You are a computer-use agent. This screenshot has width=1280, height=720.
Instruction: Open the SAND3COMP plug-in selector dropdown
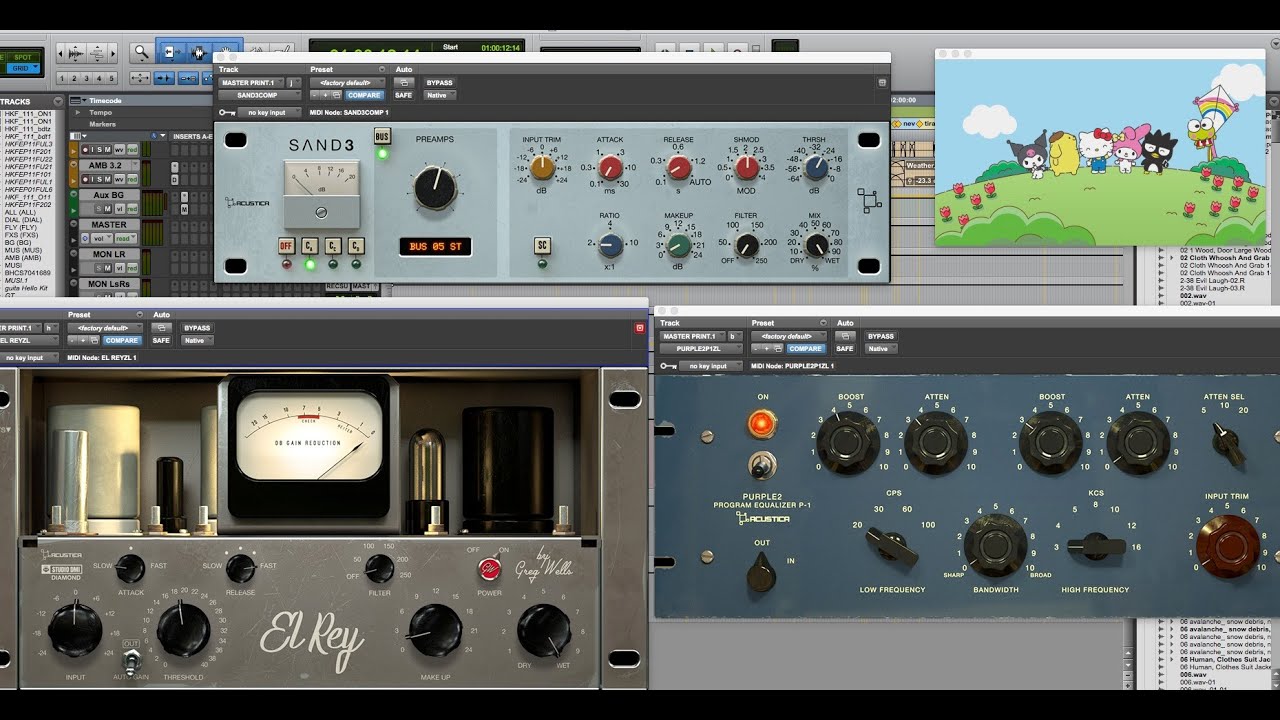click(260, 96)
